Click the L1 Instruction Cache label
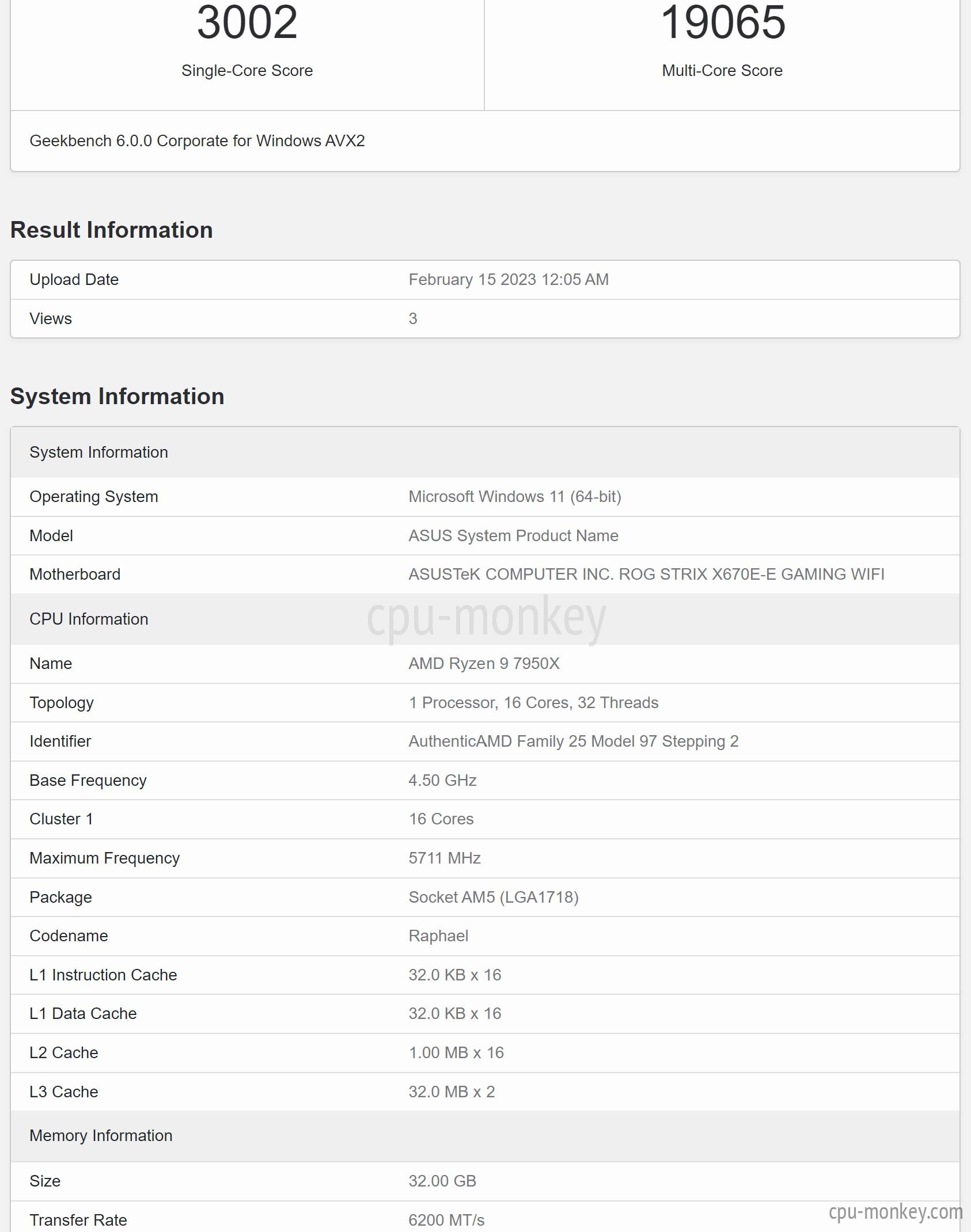971x1232 pixels. click(x=103, y=975)
